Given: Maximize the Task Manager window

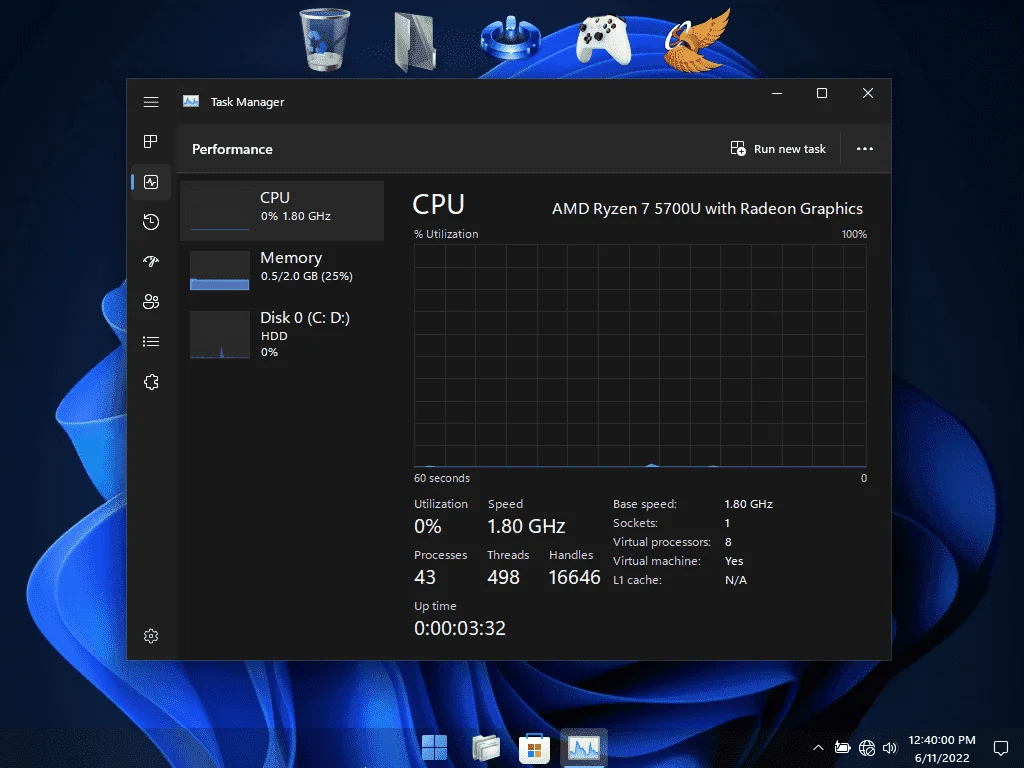Looking at the screenshot, I should (822, 93).
